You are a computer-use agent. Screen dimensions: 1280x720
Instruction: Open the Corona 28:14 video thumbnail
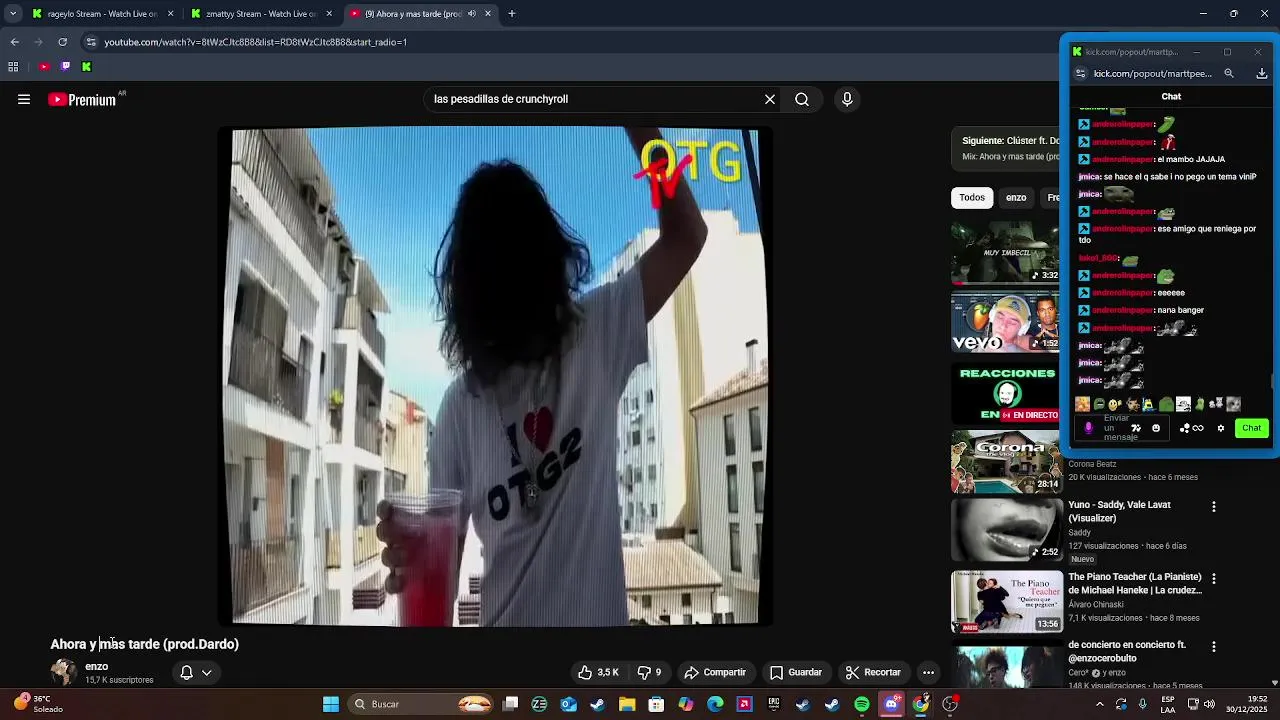(x=1005, y=462)
